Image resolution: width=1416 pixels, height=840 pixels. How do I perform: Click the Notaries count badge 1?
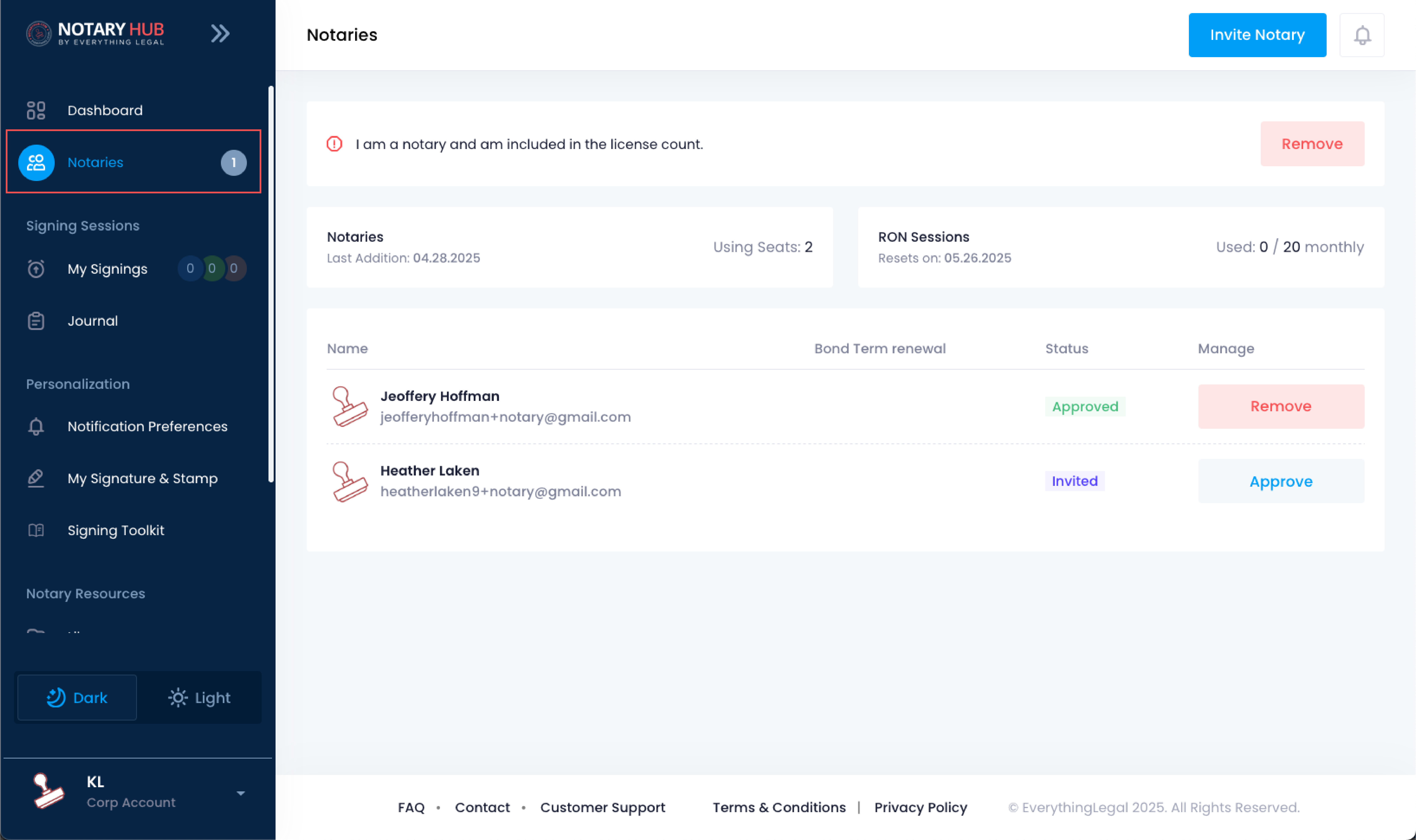(234, 163)
